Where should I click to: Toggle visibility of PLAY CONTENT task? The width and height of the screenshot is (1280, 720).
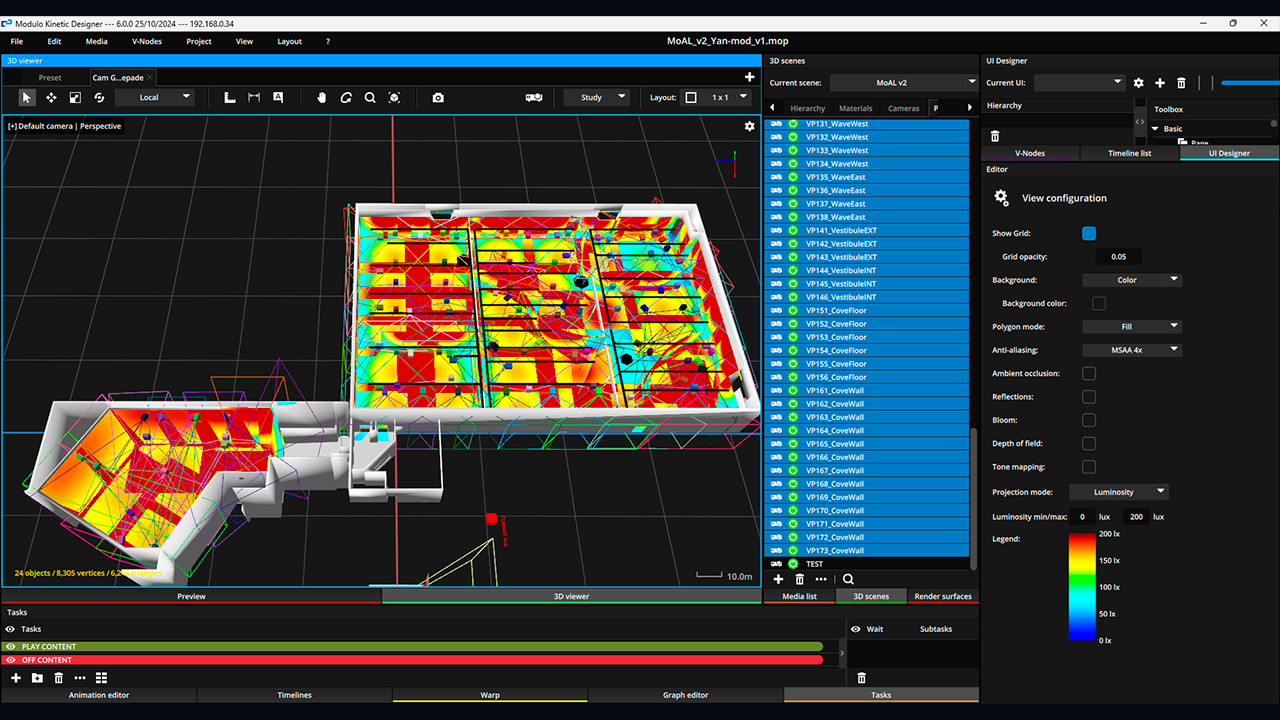(11, 647)
